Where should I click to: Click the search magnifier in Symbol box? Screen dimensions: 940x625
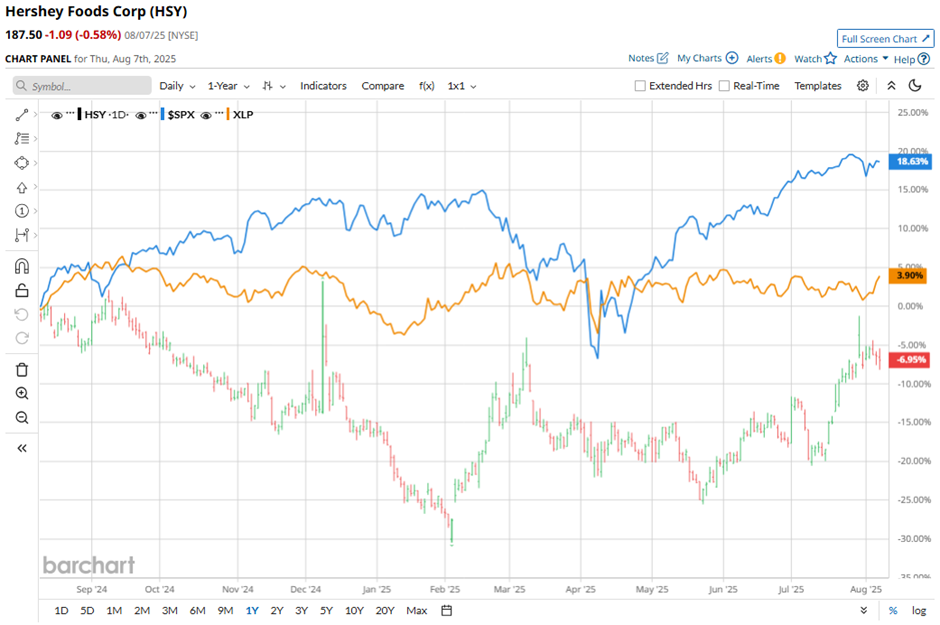tap(21, 86)
